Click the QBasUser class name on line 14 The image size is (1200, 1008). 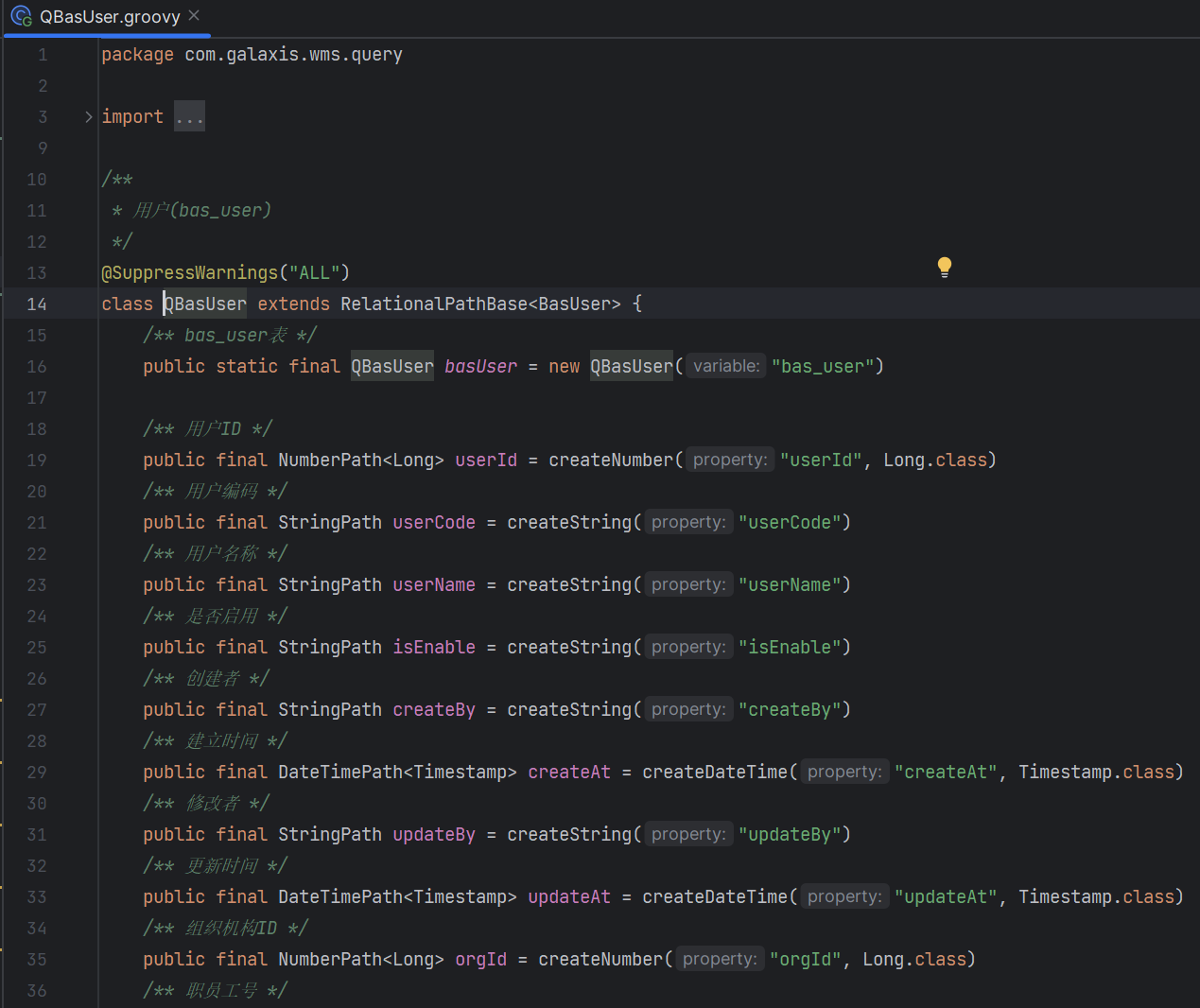[x=205, y=304]
